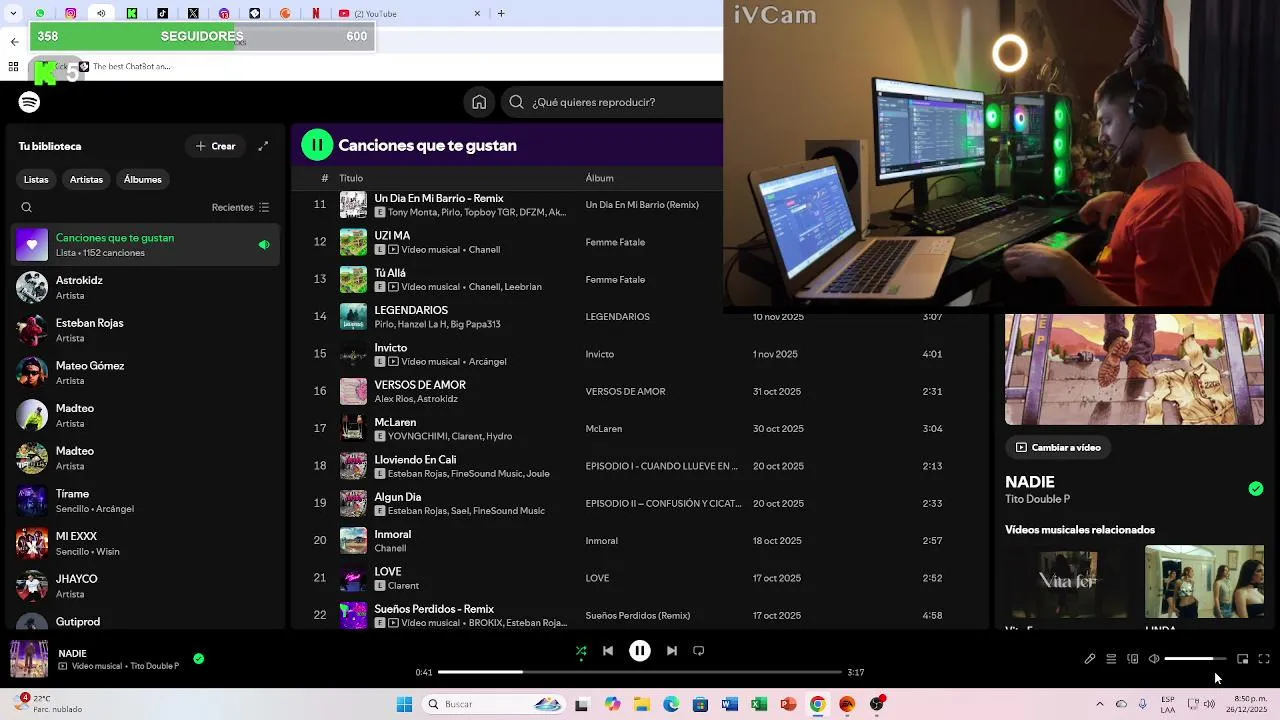Open Tírame single by Arcángel
1280x720 pixels.
pyautogui.click(x=145, y=501)
